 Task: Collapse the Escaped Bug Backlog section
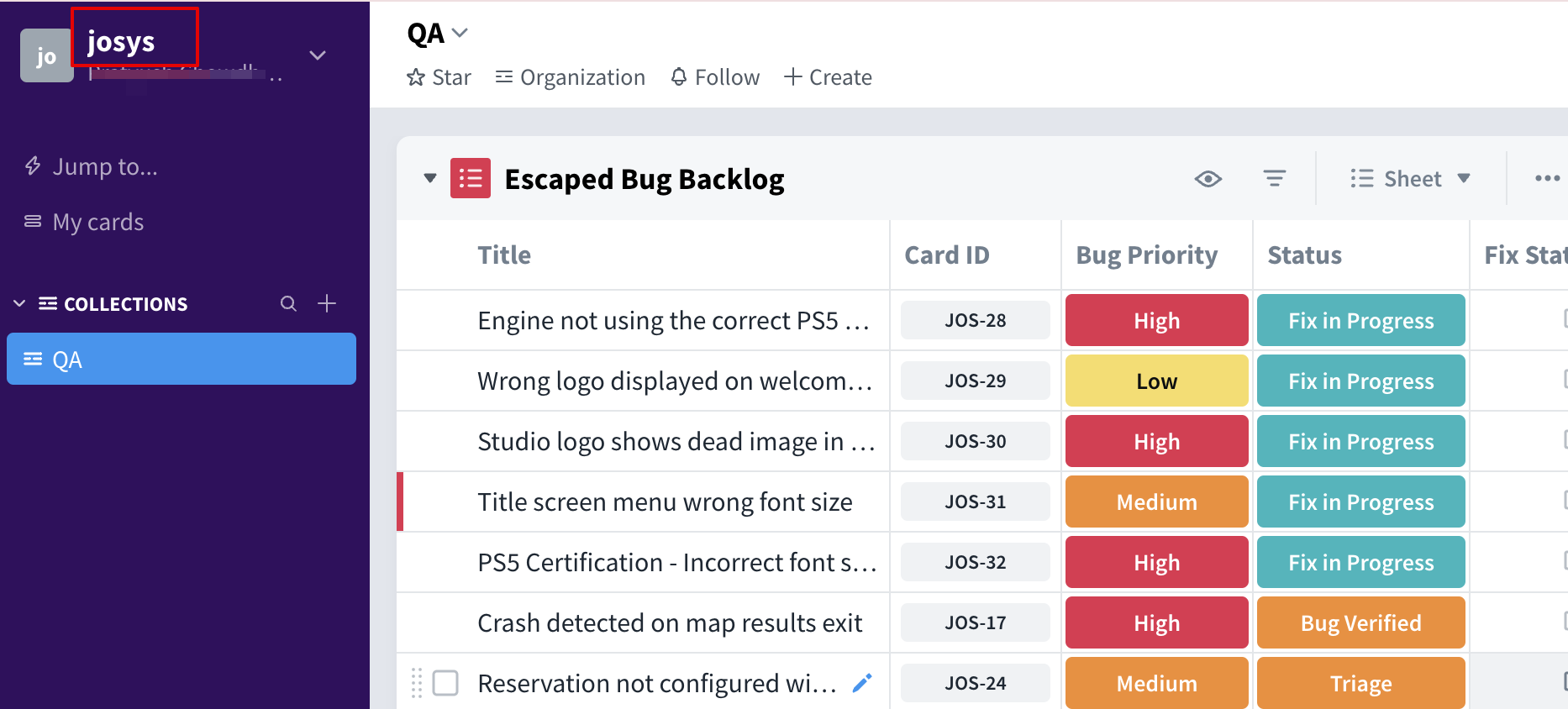430,178
